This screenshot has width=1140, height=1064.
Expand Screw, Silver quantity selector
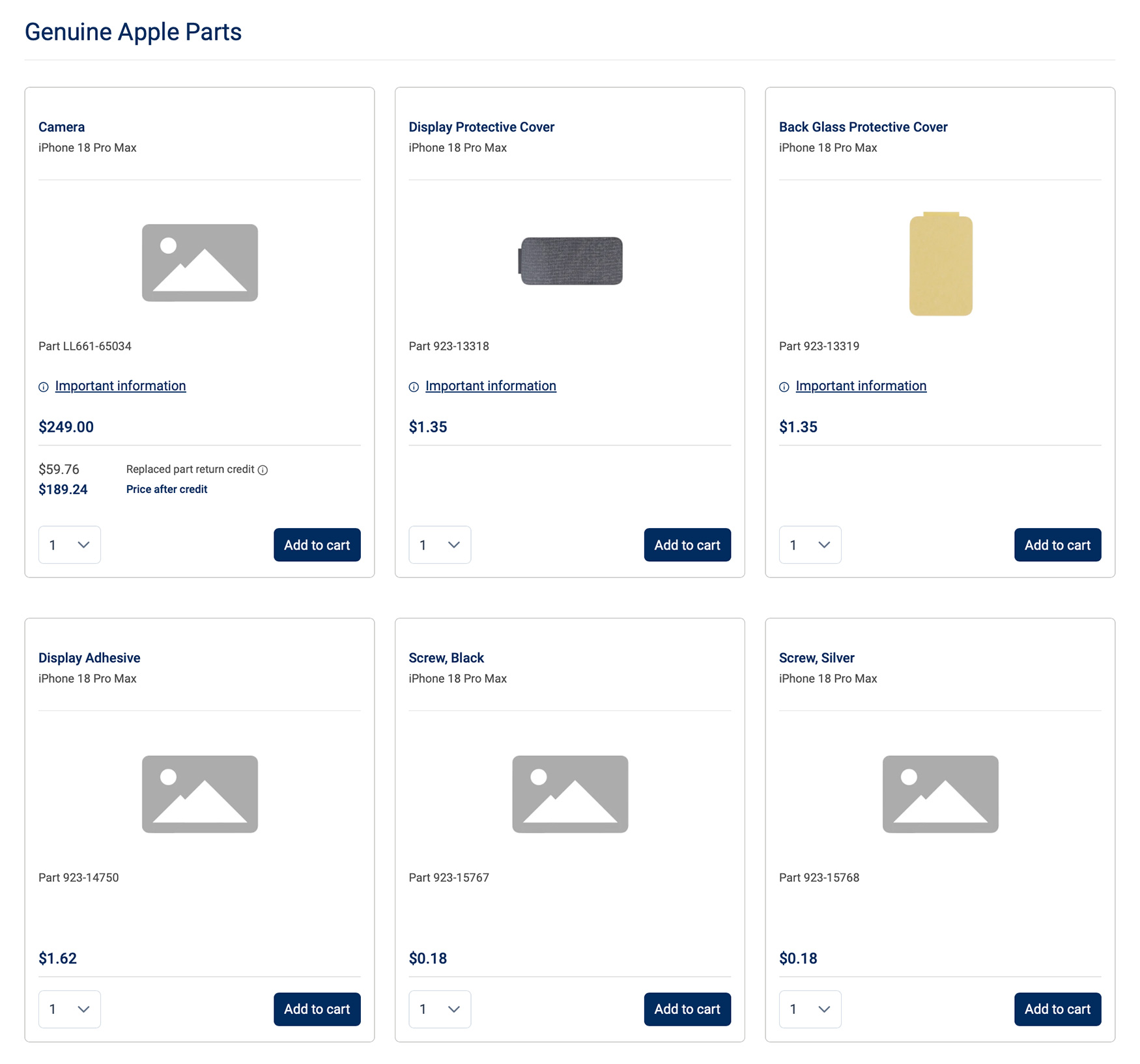pyautogui.click(x=810, y=1009)
